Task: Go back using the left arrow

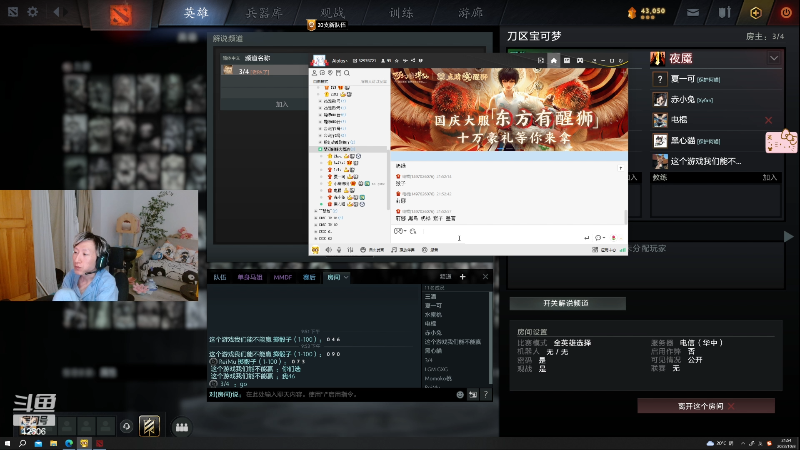Action: (x=56, y=11)
